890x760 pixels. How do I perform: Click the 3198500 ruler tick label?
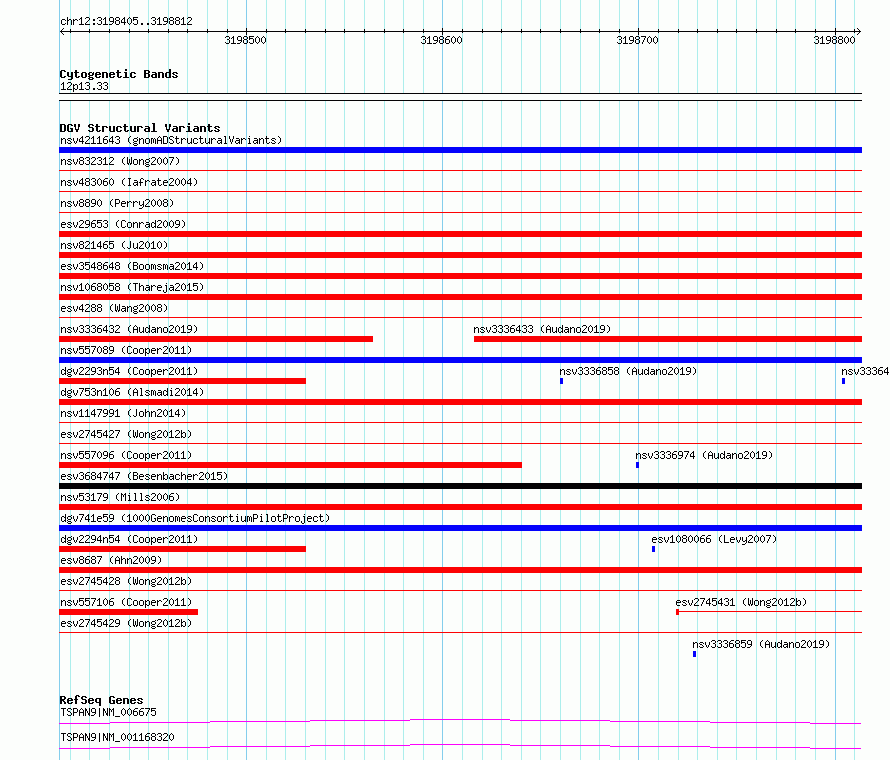[245, 40]
